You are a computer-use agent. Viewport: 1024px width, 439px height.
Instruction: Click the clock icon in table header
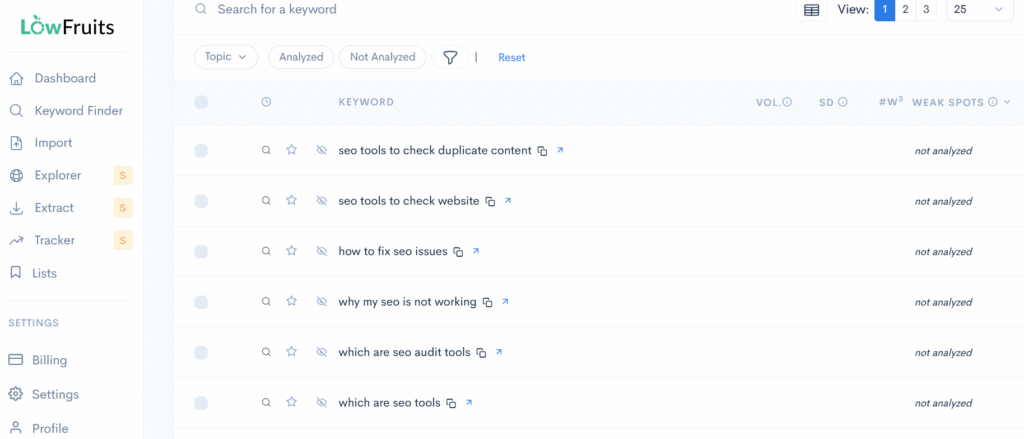(266, 102)
